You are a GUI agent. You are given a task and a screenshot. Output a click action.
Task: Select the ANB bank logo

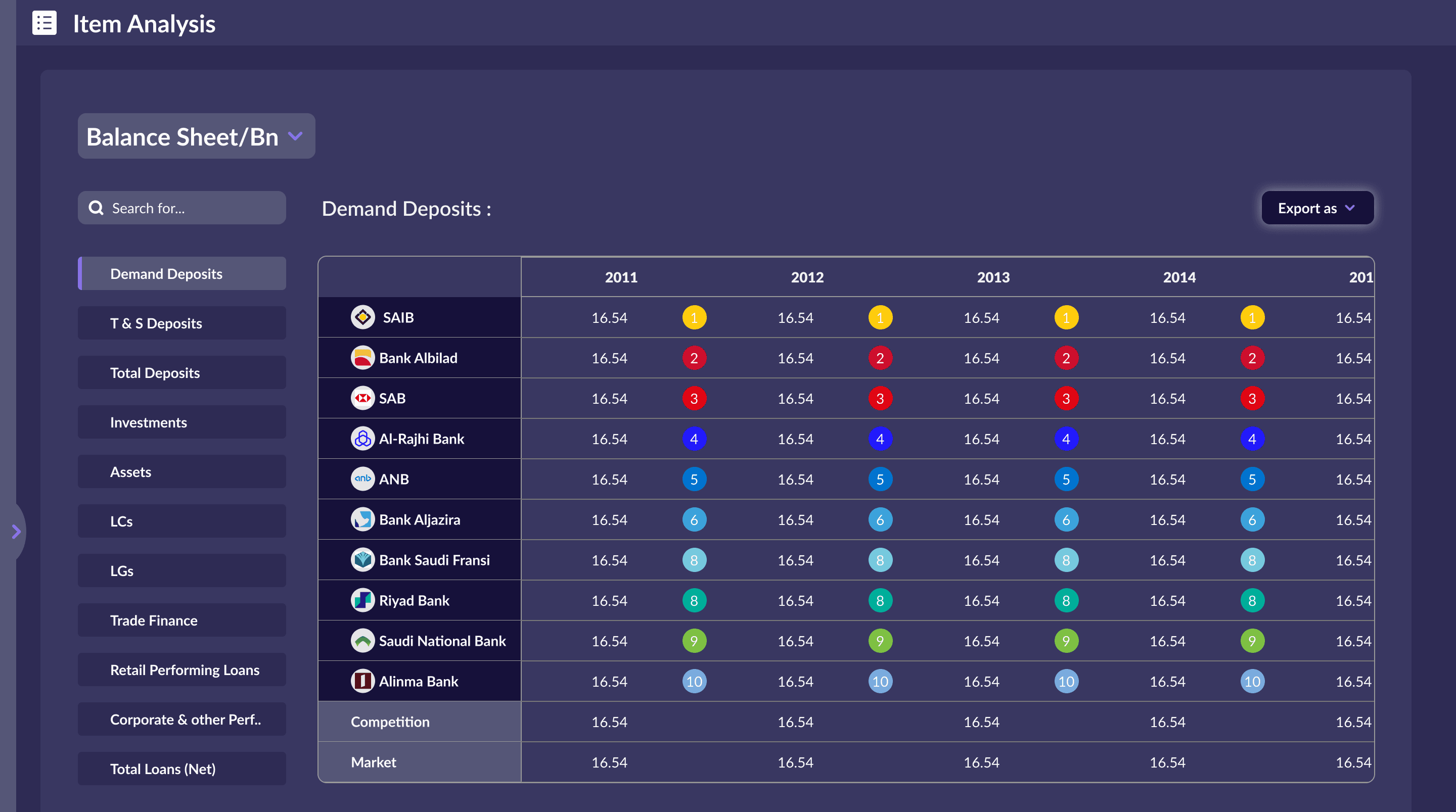[x=362, y=479]
